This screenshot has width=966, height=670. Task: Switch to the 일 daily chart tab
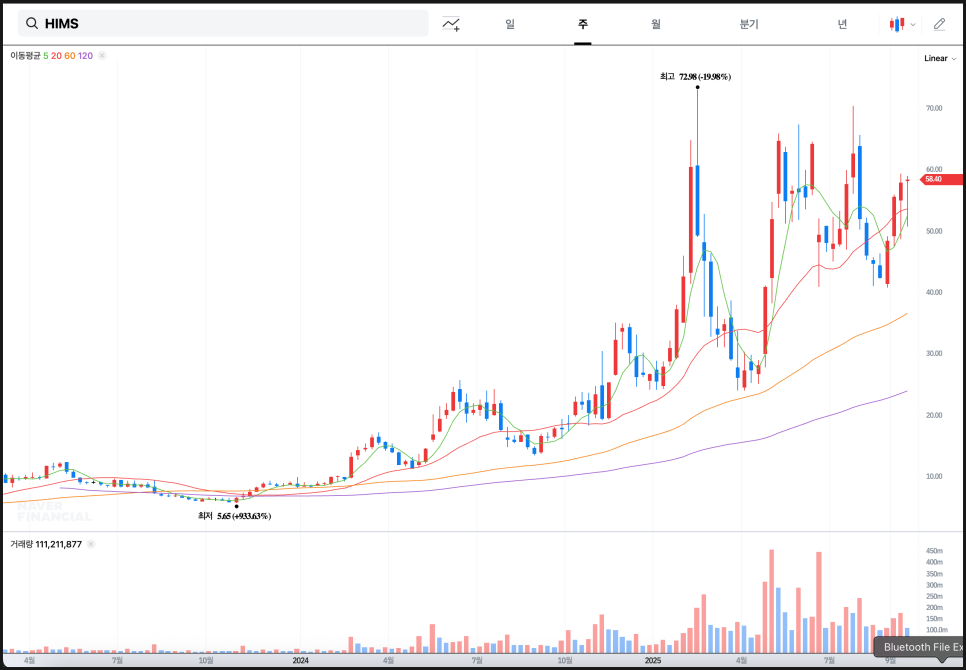510,25
